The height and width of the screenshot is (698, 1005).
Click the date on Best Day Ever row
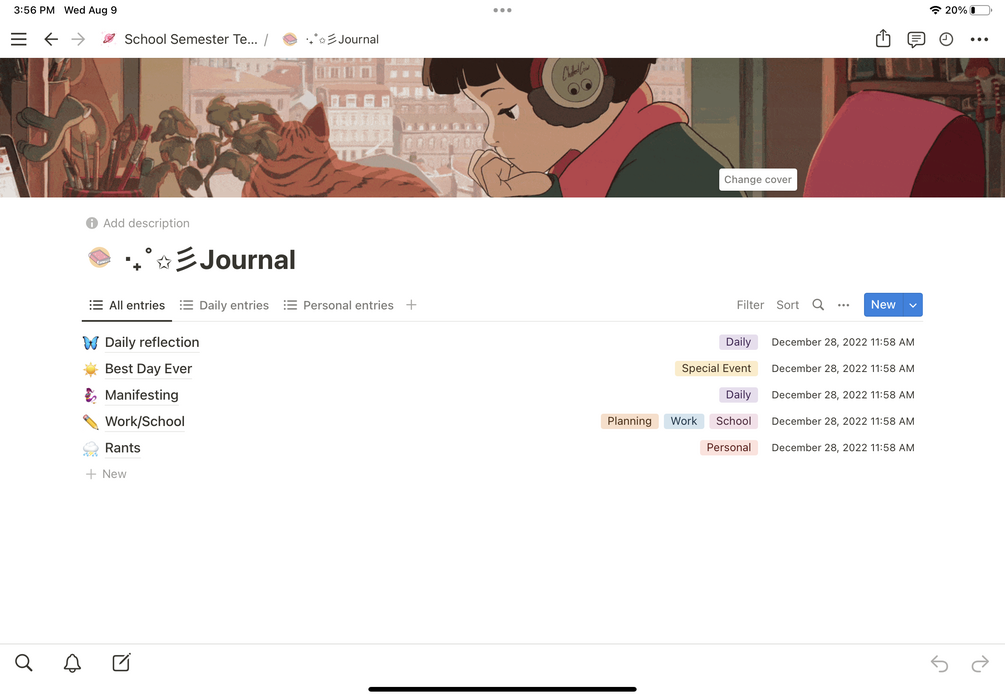[843, 369]
